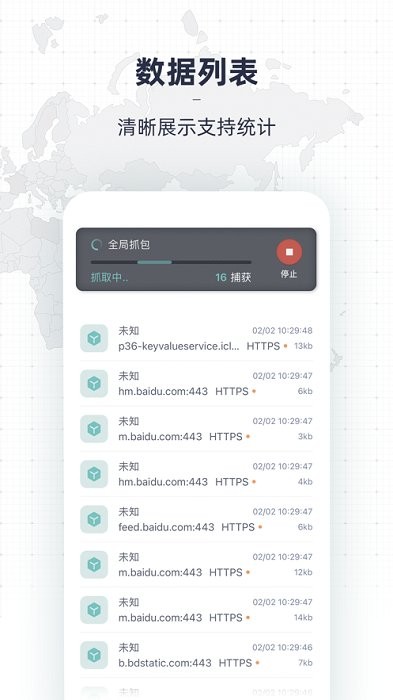Click HTTPS label on feed.baidu.com row
393x700 pixels.
click(238, 527)
